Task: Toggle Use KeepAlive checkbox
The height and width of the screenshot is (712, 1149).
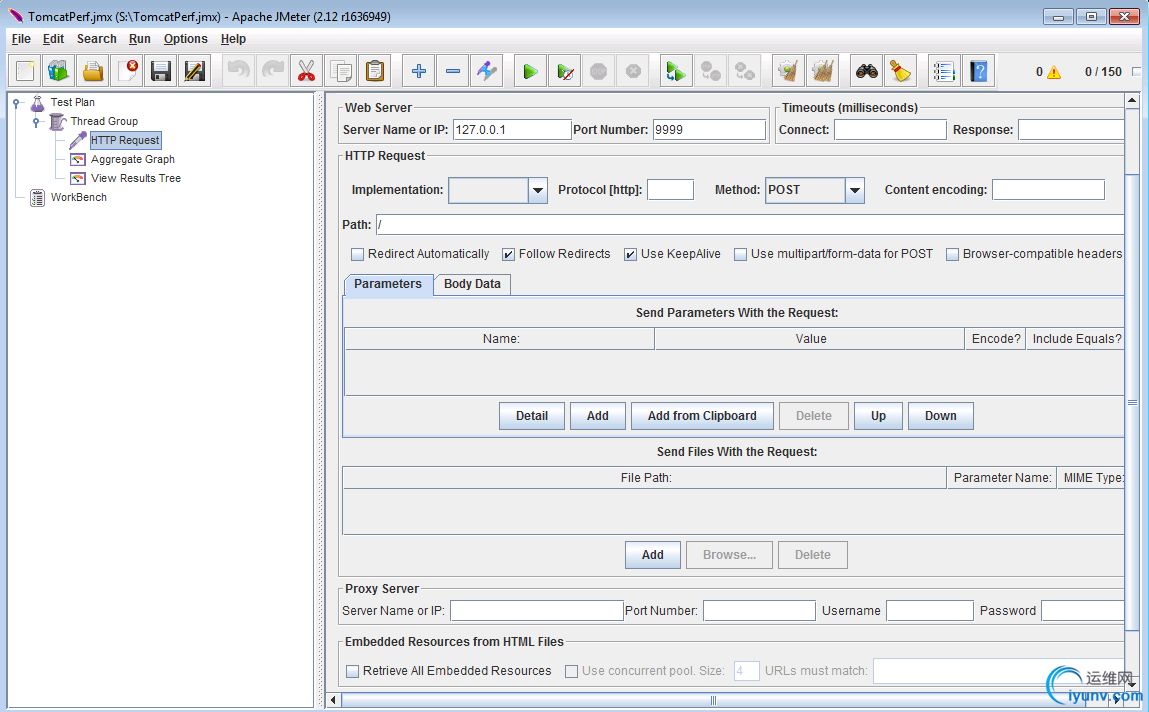Action: [630, 254]
